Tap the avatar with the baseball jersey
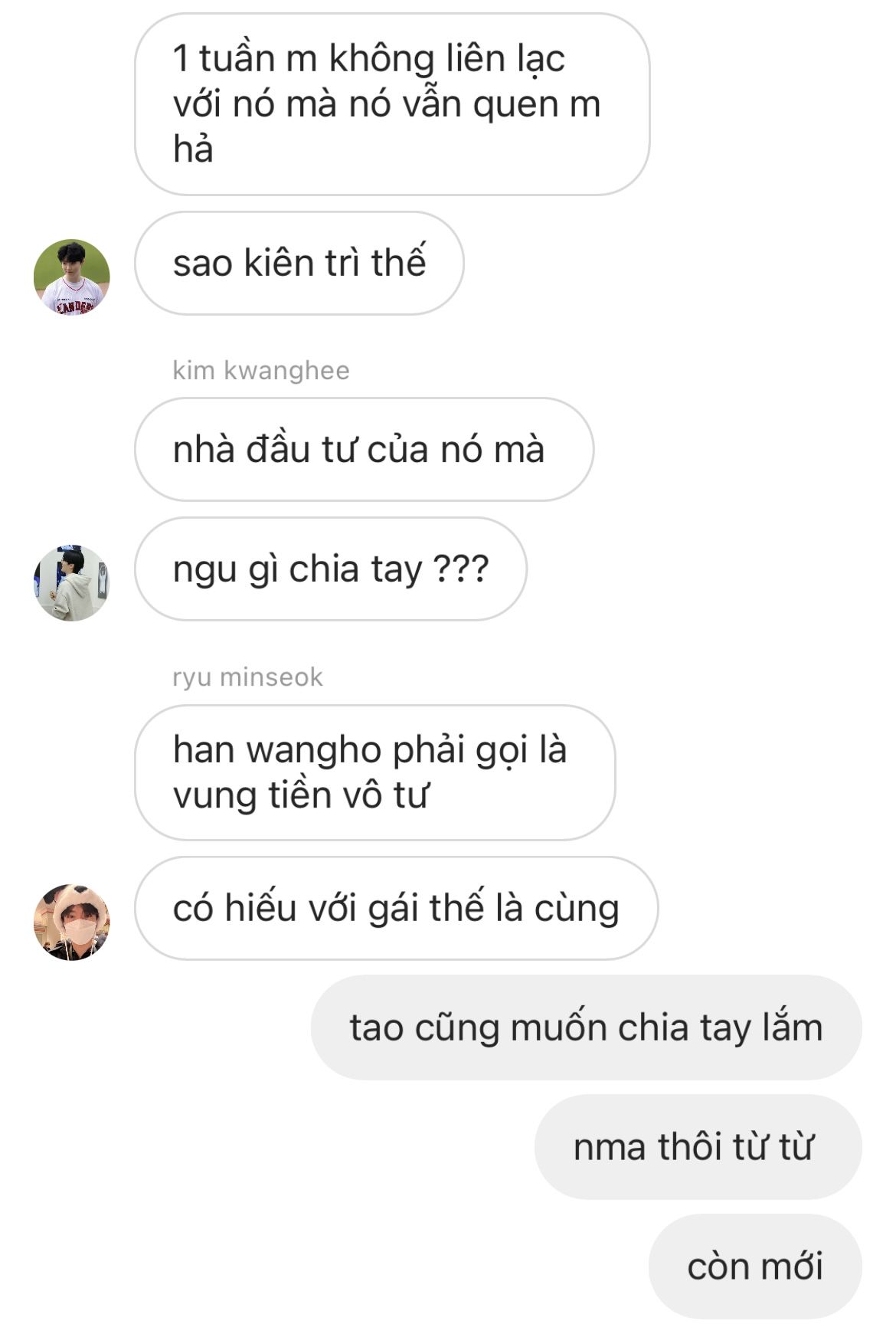896x1324 pixels. coord(72,277)
